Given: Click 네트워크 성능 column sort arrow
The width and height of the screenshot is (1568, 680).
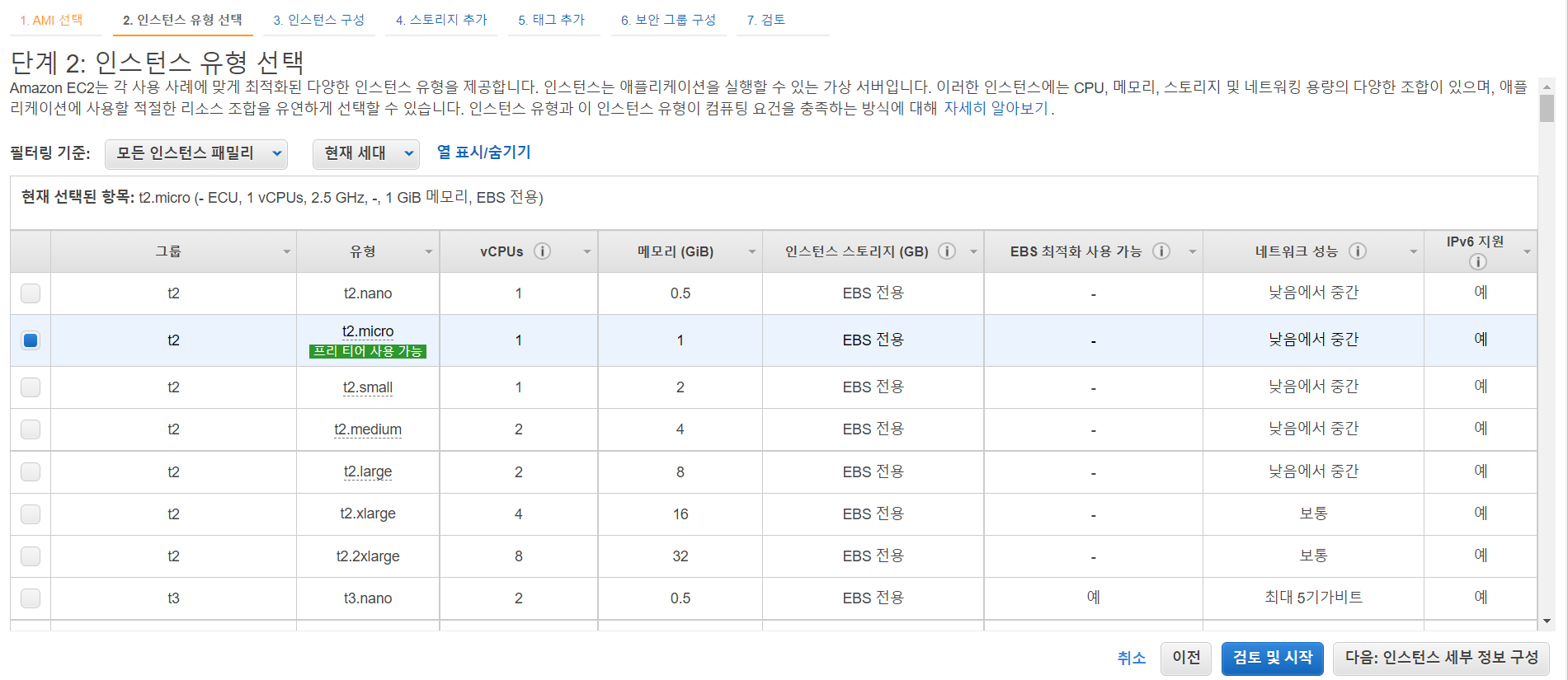Looking at the screenshot, I should click(1414, 251).
